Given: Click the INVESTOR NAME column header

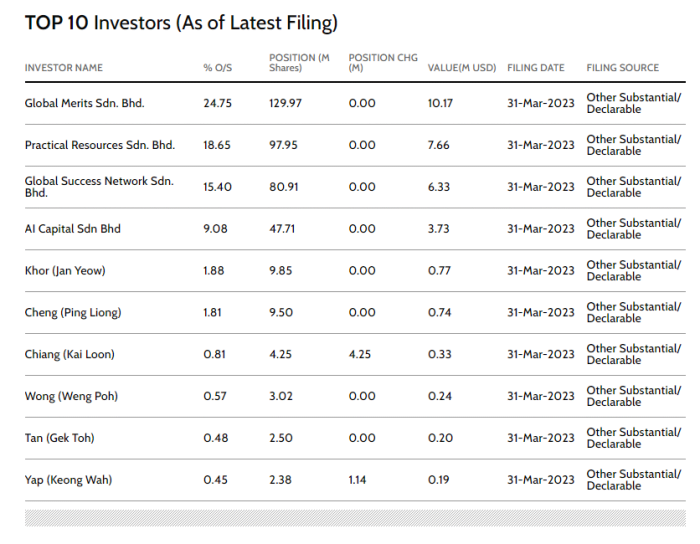Looking at the screenshot, I should [63, 68].
